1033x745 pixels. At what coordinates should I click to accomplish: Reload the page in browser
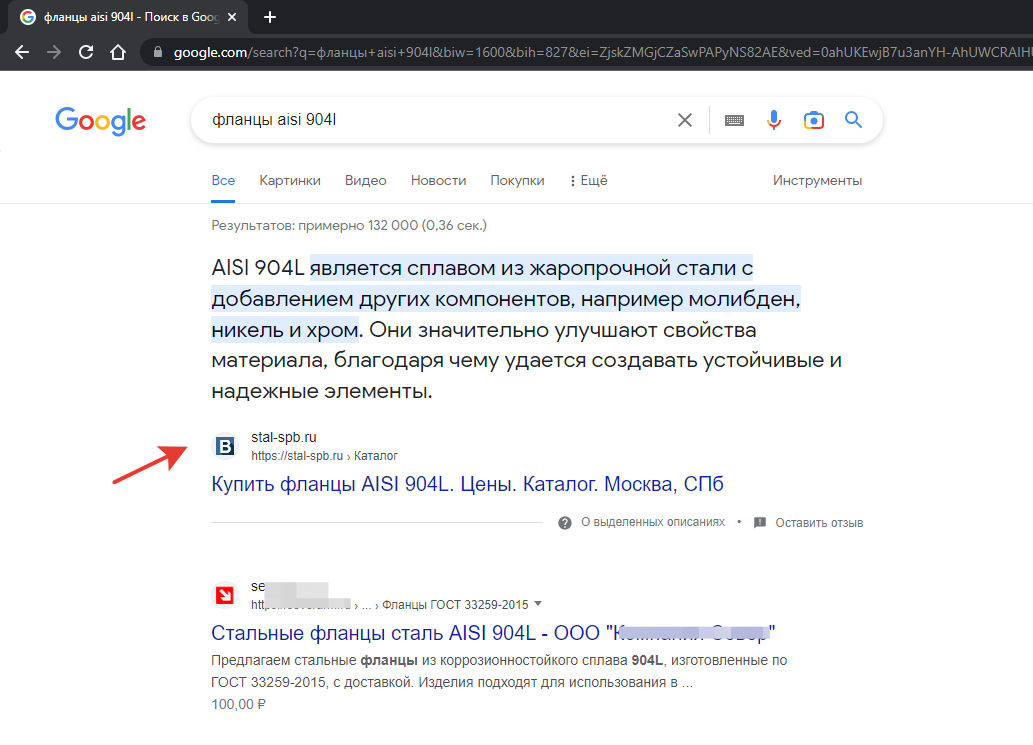(x=86, y=52)
